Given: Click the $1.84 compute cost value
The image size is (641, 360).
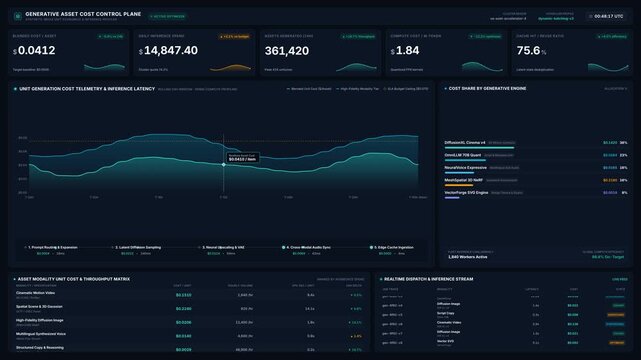Looking at the screenshot, I should click(405, 51).
